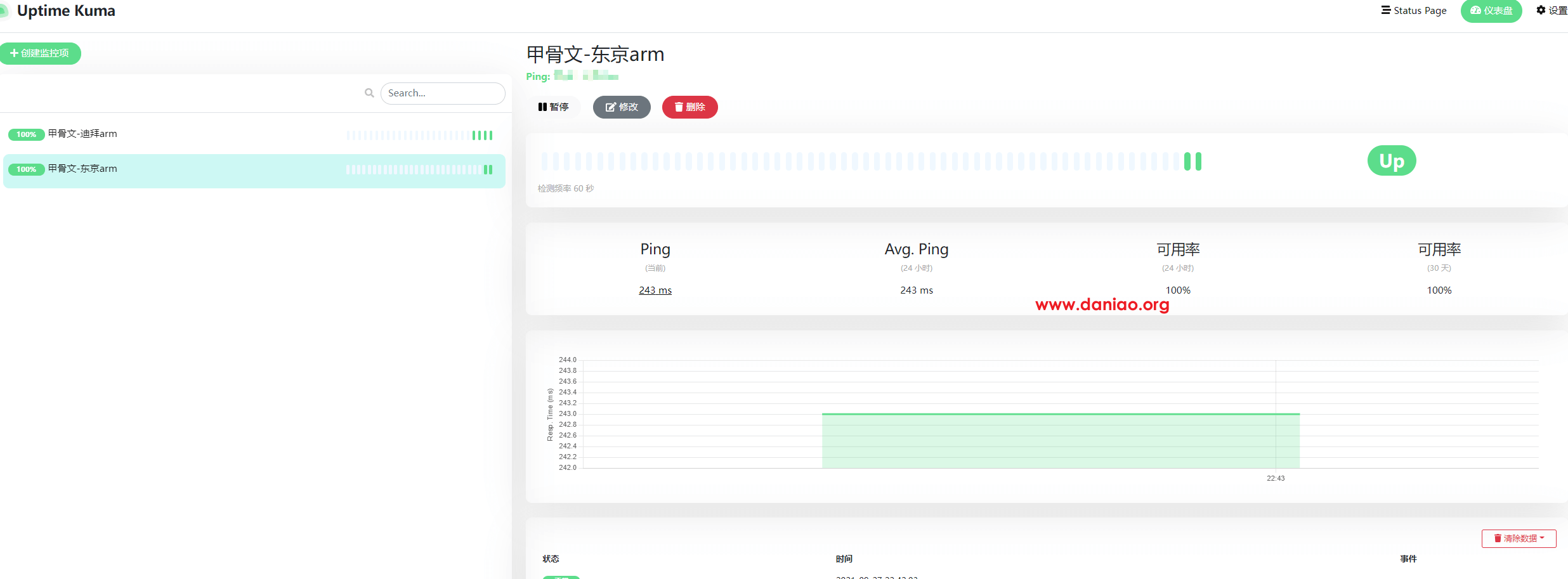Viewport: 1568px width, 579px height.
Task: Create a new monitor with 创建监控项
Action: [x=40, y=53]
